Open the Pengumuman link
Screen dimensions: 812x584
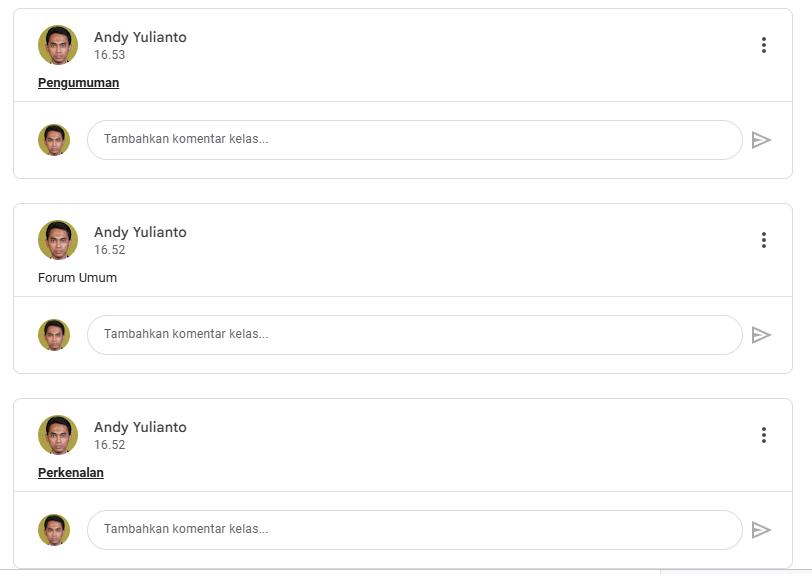point(78,83)
